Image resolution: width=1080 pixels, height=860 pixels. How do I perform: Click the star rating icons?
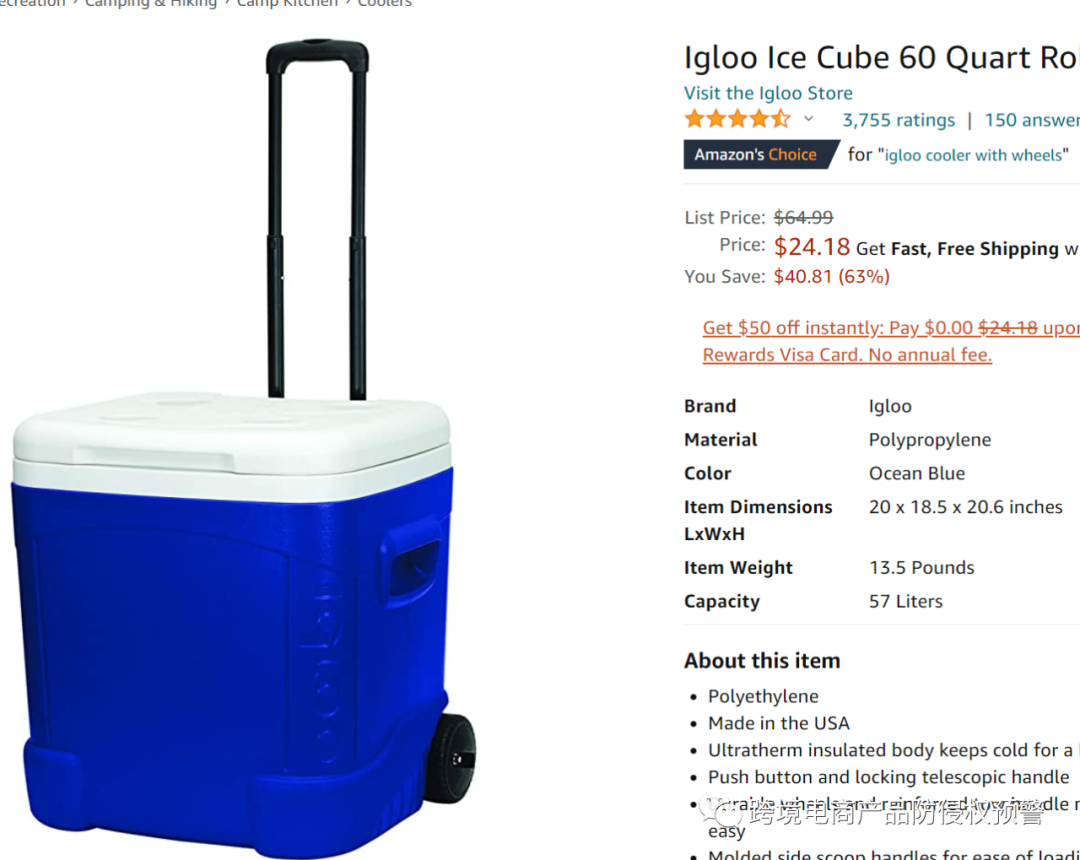tap(737, 119)
